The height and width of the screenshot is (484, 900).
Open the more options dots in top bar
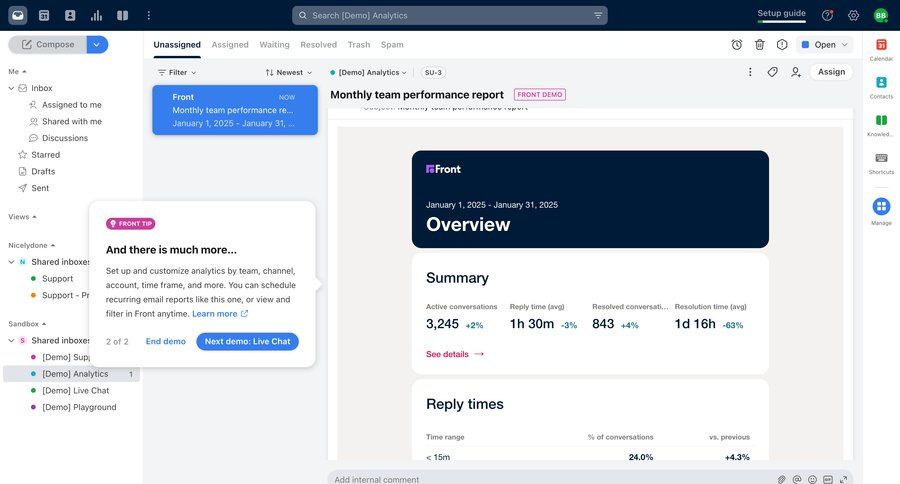point(149,16)
